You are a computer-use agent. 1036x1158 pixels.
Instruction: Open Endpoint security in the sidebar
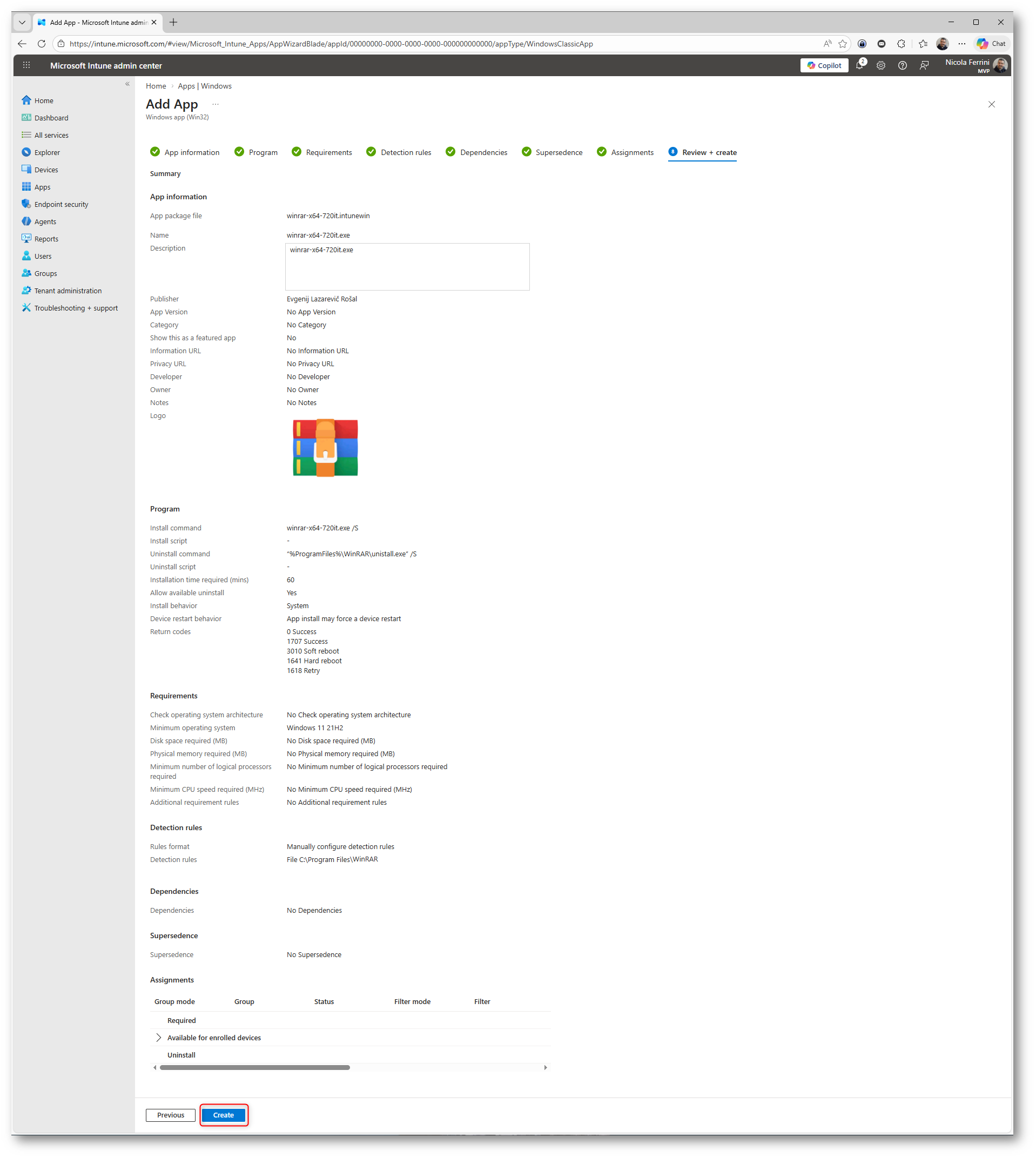pyautogui.click(x=55, y=204)
